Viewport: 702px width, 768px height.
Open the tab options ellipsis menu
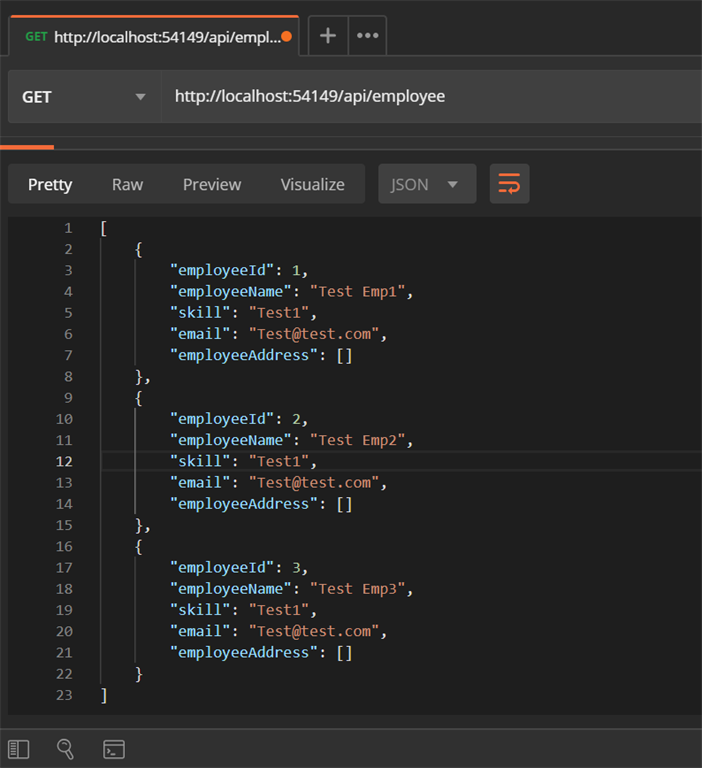coord(367,36)
